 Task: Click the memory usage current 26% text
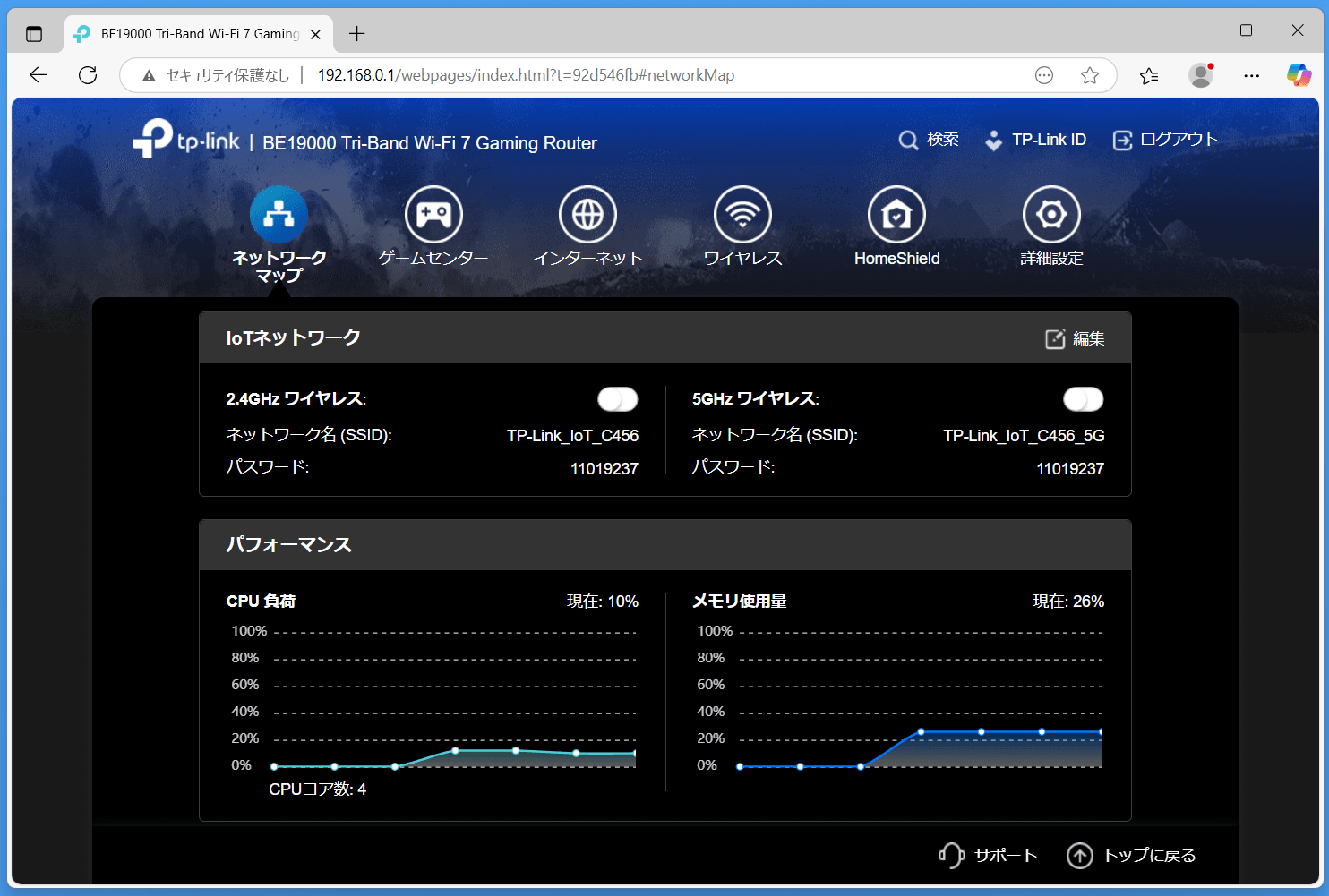point(1068,602)
